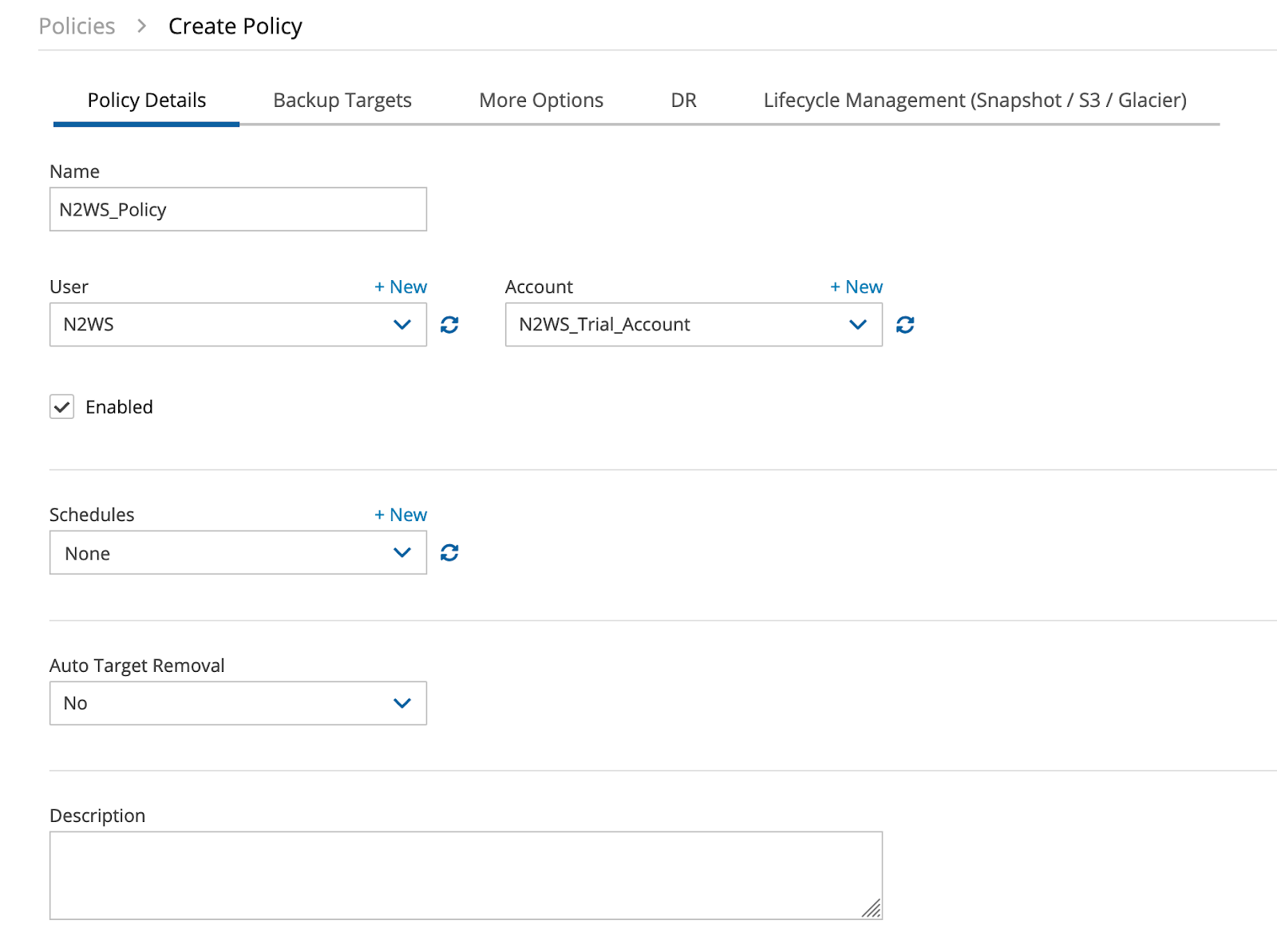Open the Lifecycle Management tab
The image size is (1277, 952).
(x=975, y=101)
